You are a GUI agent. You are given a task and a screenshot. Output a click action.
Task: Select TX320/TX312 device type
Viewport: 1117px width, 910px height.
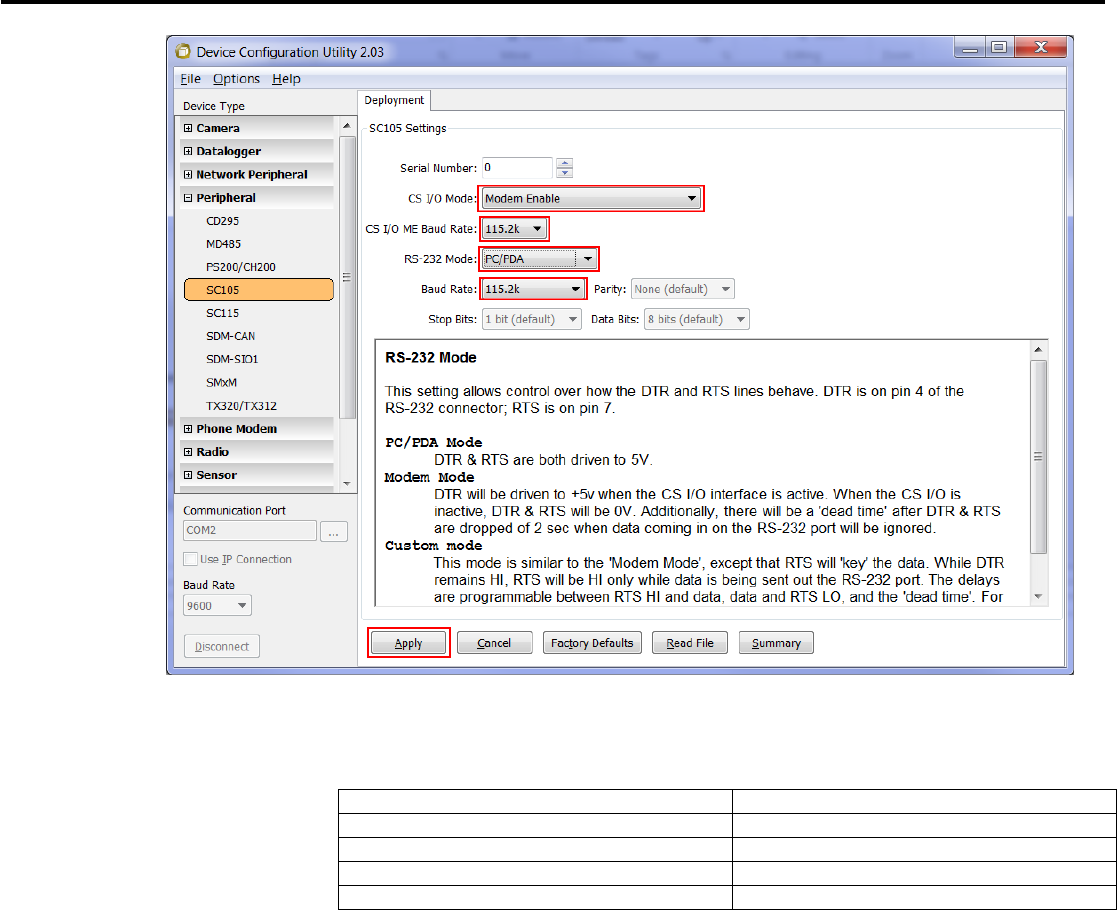(x=241, y=406)
